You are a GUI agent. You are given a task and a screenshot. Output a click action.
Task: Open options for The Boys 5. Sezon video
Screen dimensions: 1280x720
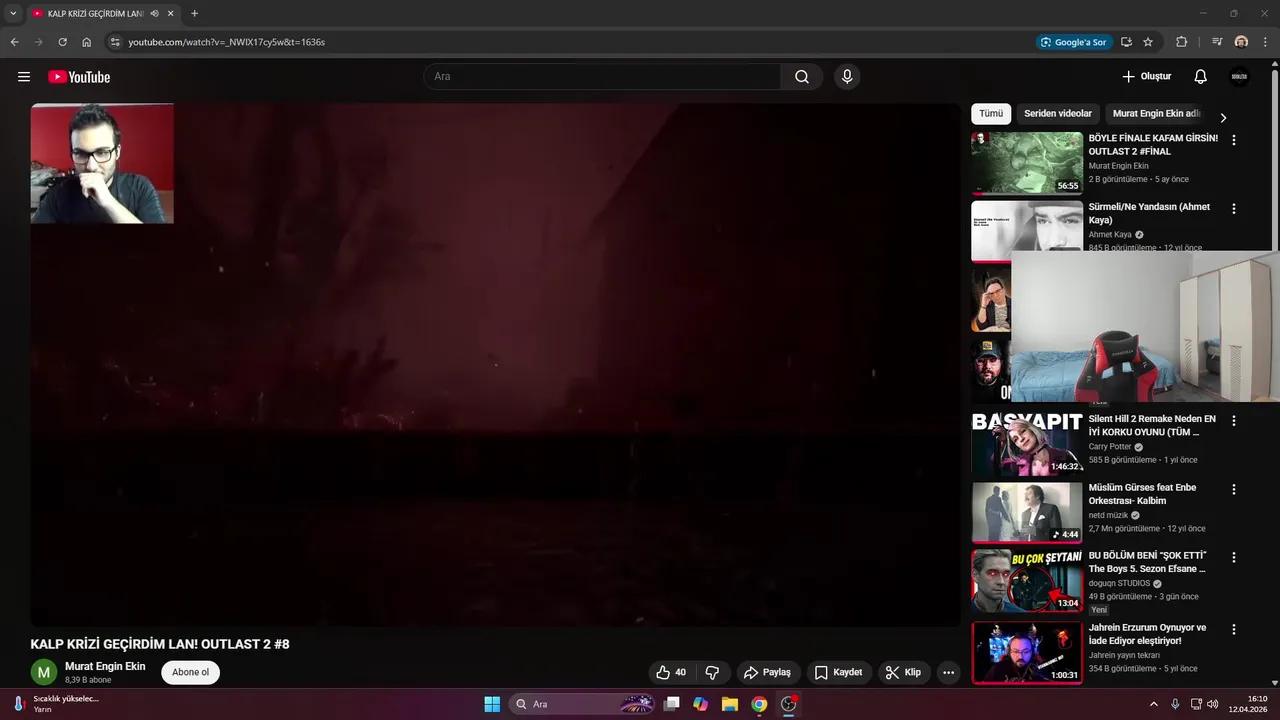pyautogui.click(x=1233, y=557)
